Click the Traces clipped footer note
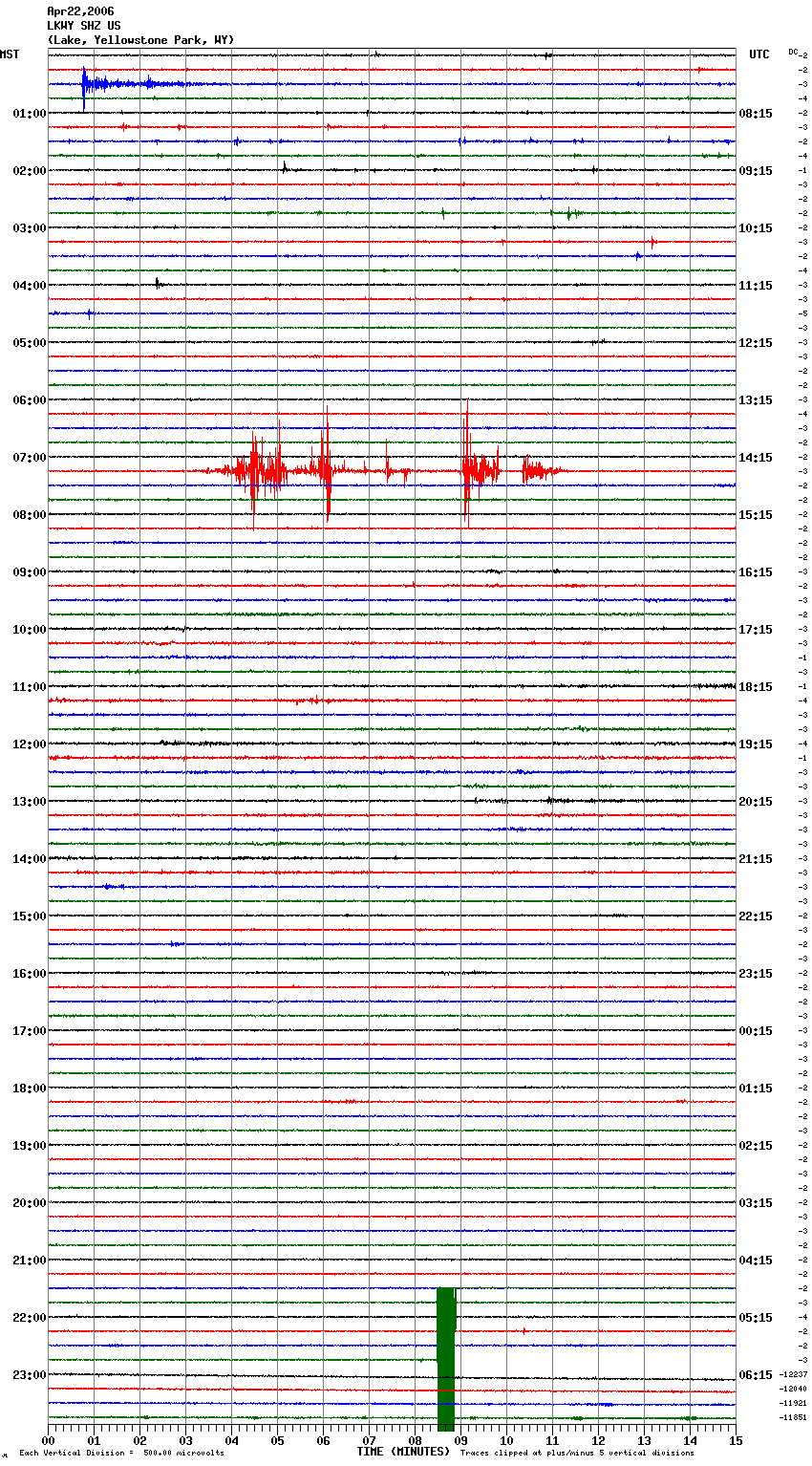The image size is (812, 1466). pyautogui.click(x=577, y=1454)
